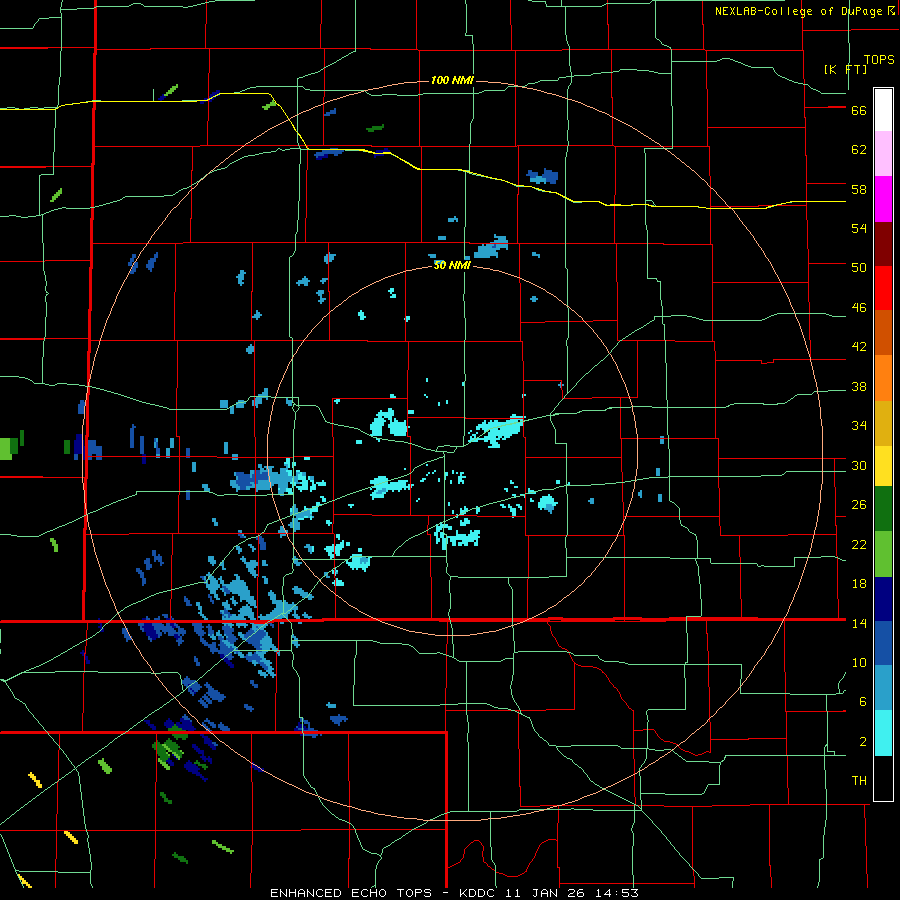Click the magenta legend swatch near 58
900x900 pixels.
coord(883,199)
